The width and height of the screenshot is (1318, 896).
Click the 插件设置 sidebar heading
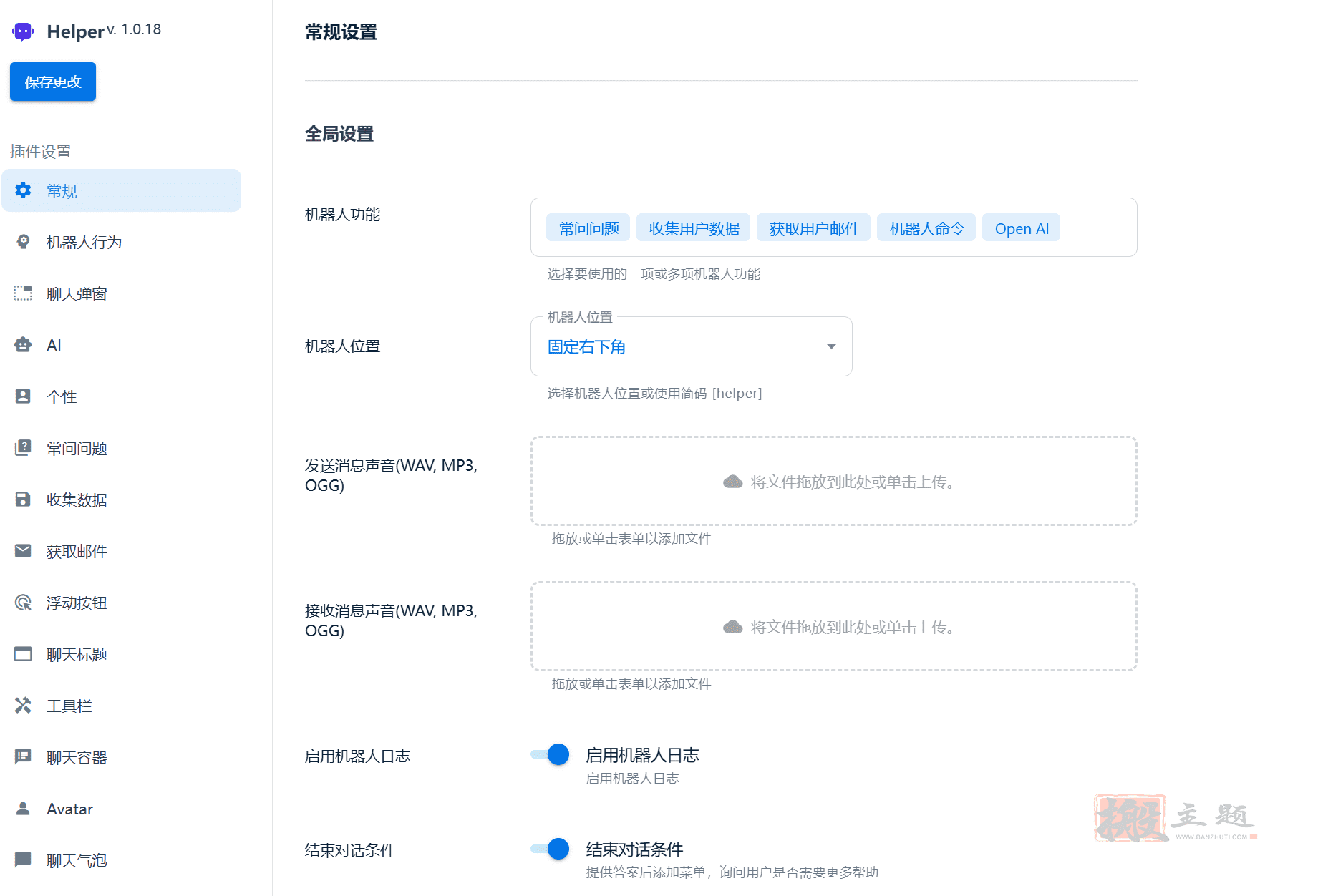[41, 151]
